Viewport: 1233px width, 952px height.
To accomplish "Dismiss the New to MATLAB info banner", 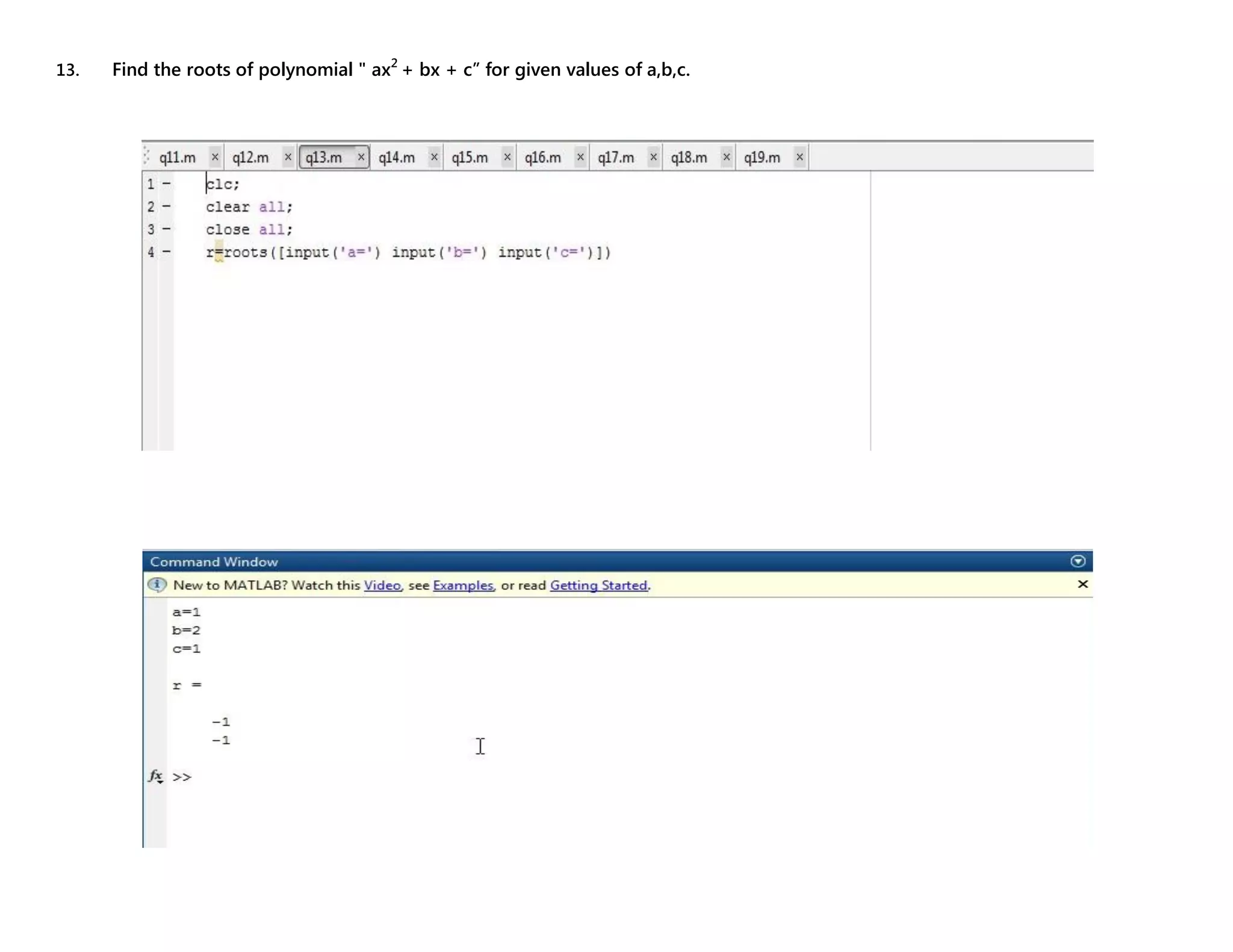I will tap(1082, 584).
